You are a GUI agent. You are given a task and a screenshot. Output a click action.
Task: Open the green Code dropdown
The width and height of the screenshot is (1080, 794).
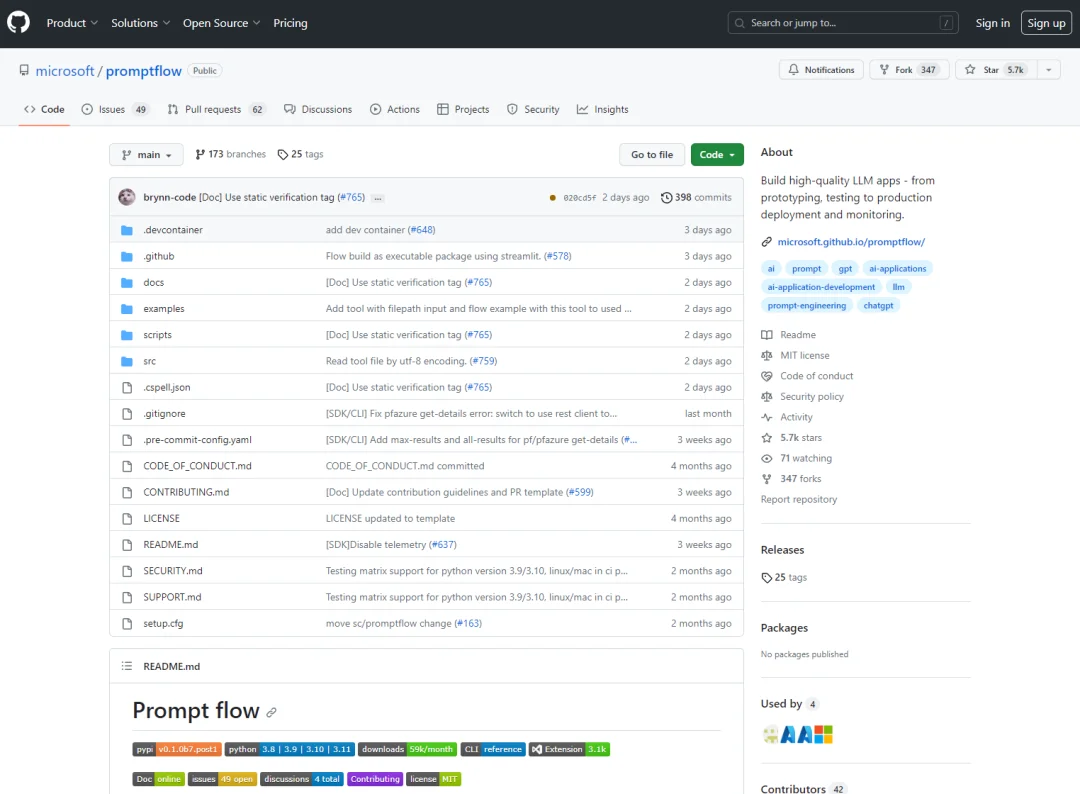point(717,155)
